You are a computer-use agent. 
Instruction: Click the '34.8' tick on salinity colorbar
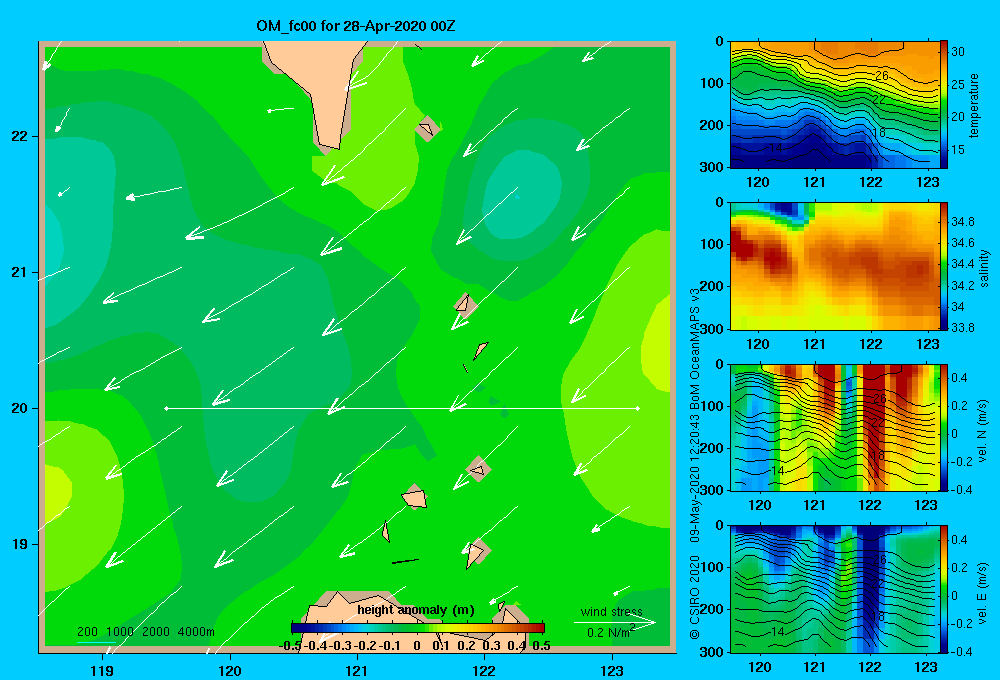pos(962,221)
